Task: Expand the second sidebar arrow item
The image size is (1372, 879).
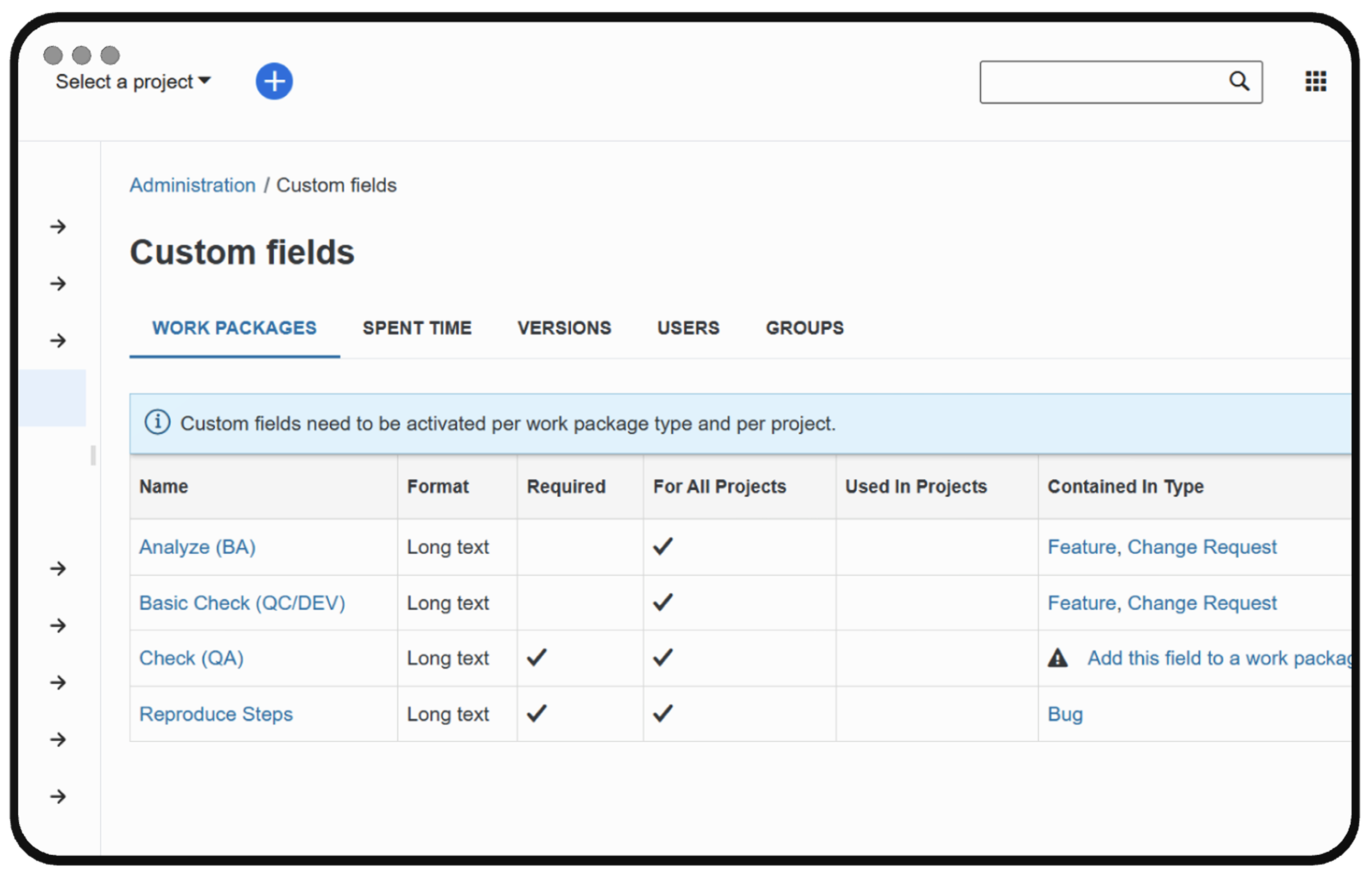Action: click(57, 284)
